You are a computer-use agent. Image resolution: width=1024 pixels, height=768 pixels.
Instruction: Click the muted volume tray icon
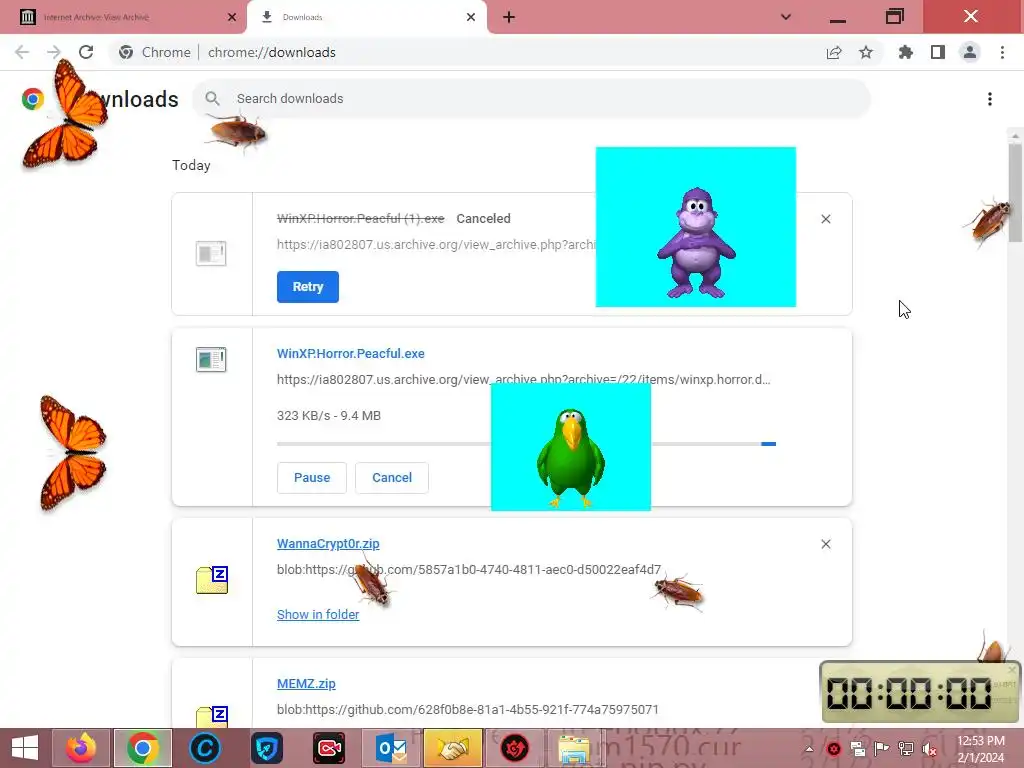(x=929, y=748)
